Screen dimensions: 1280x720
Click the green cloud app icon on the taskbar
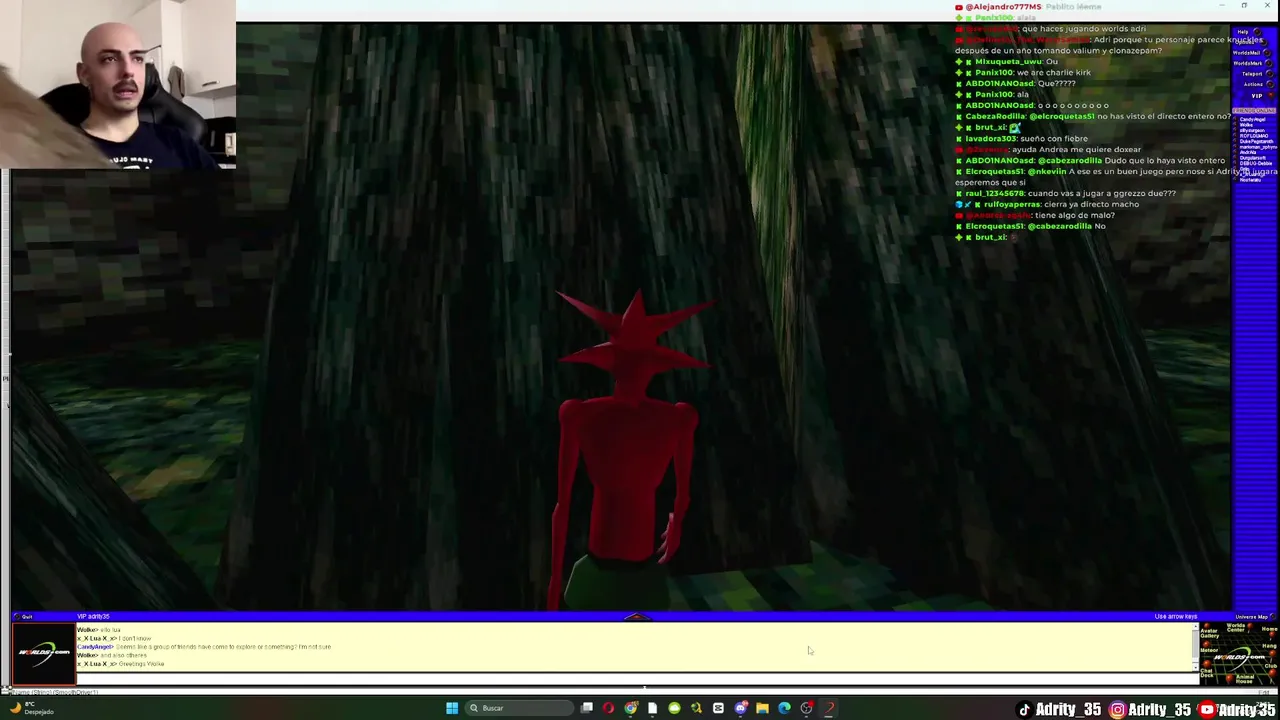click(x=674, y=708)
